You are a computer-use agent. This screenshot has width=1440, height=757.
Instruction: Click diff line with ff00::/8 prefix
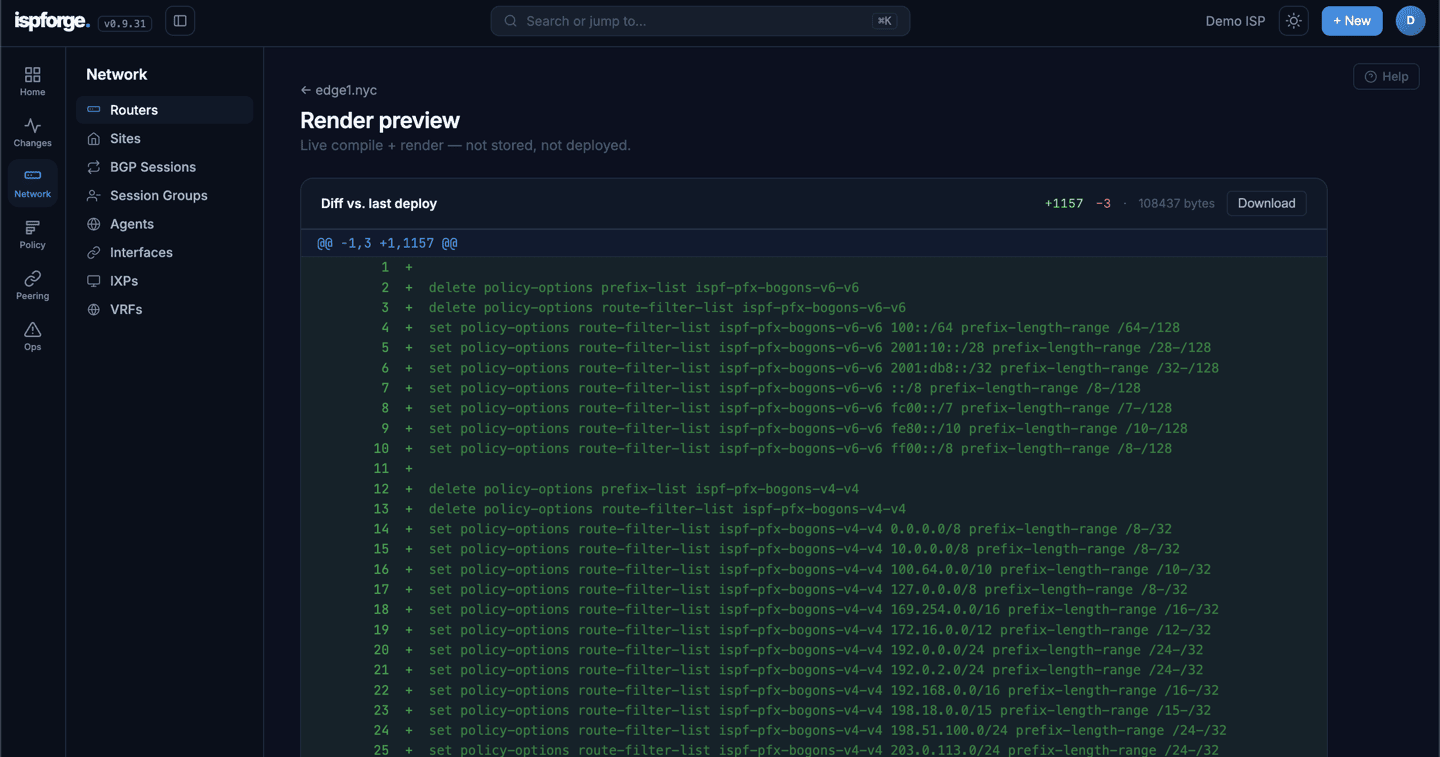(814, 449)
